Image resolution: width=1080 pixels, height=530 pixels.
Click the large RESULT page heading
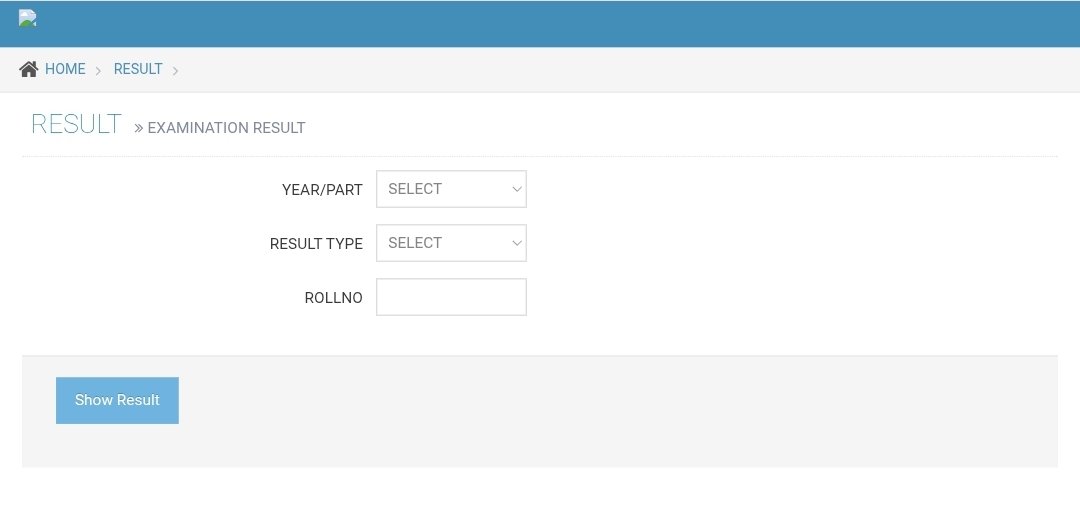pyautogui.click(x=76, y=125)
